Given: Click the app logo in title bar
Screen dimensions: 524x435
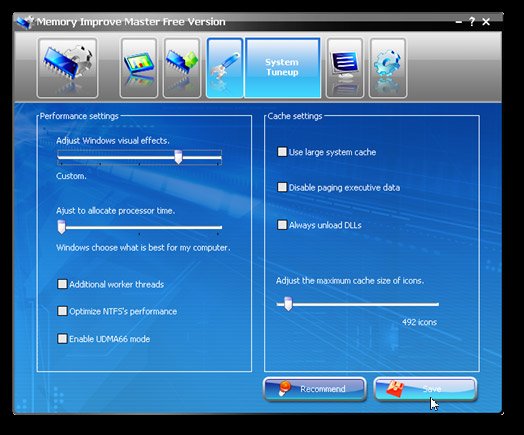Looking at the screenshot, I should pyautogui.click(x=25, y=22).
